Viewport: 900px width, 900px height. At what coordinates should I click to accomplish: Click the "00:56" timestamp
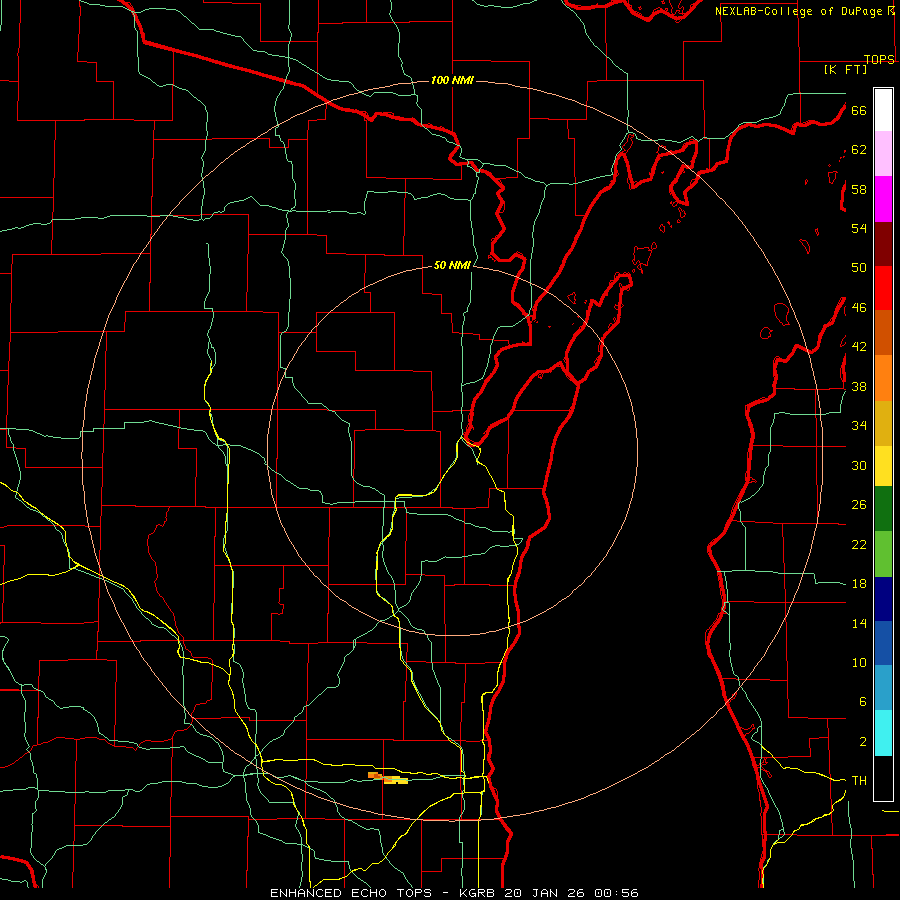coord(616,893)
